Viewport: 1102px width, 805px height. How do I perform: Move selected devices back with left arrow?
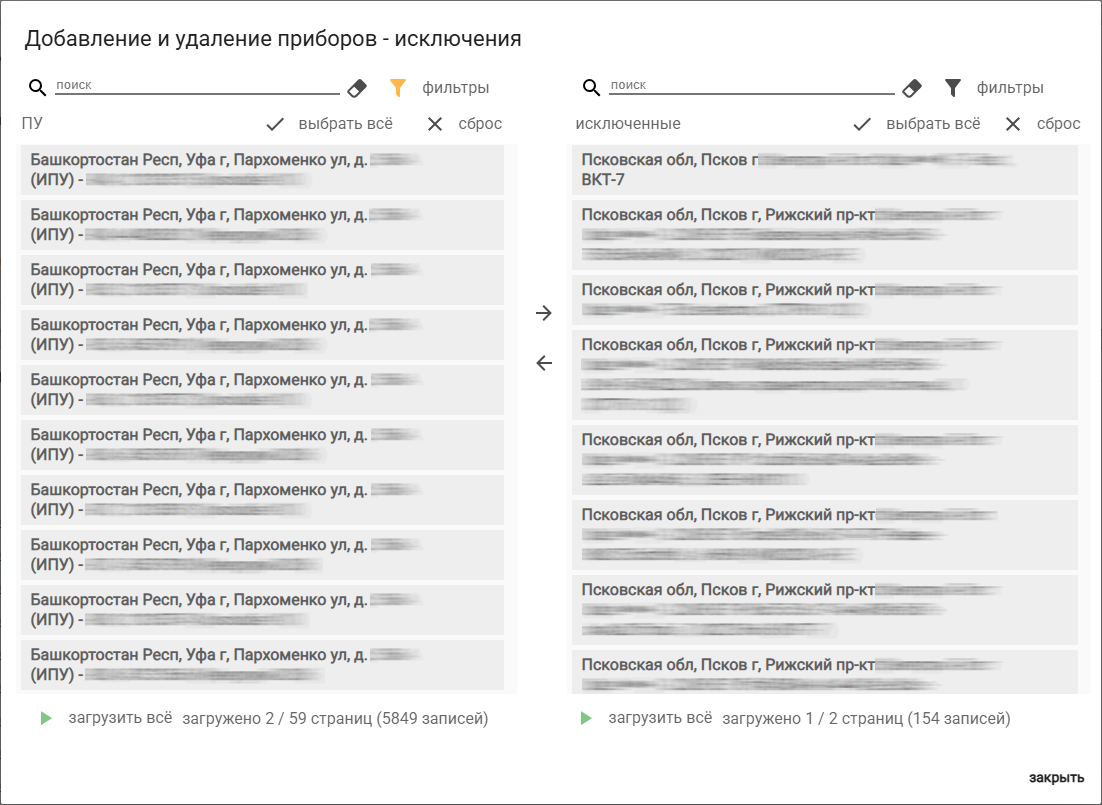tap(544, 363)
